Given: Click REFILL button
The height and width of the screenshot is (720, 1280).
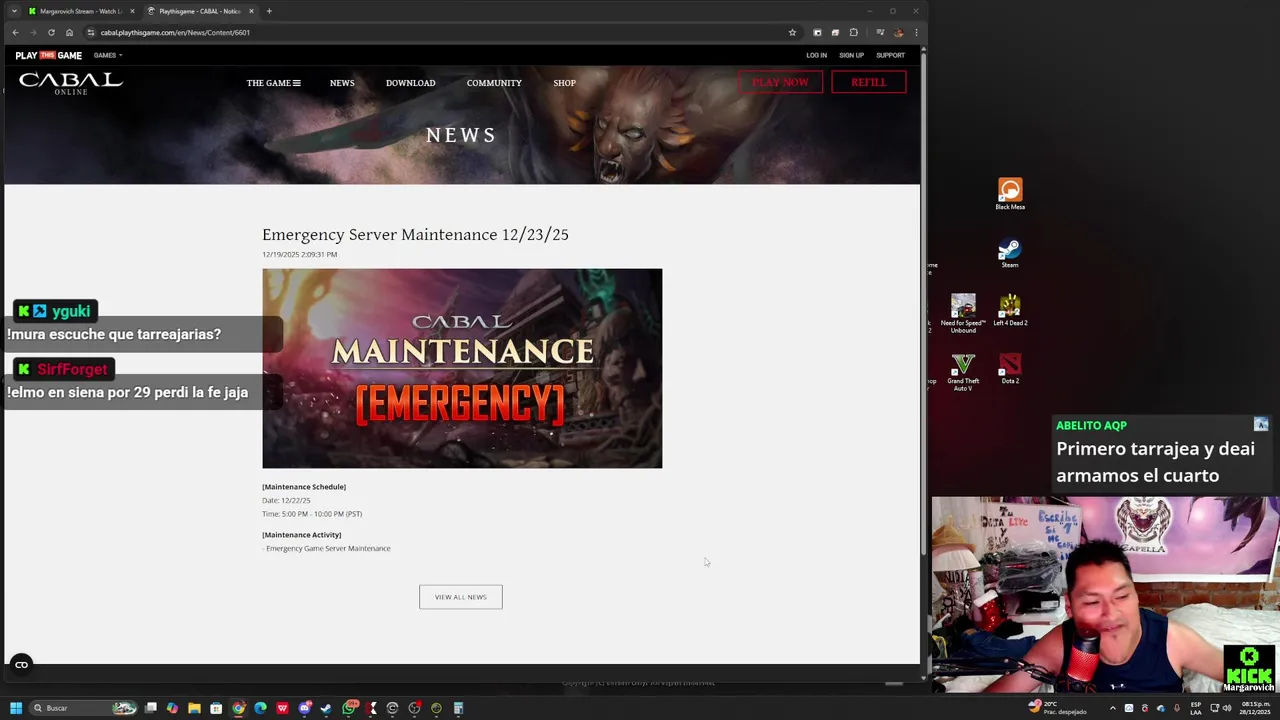Looking at the screenshot, I should [868, 82].
